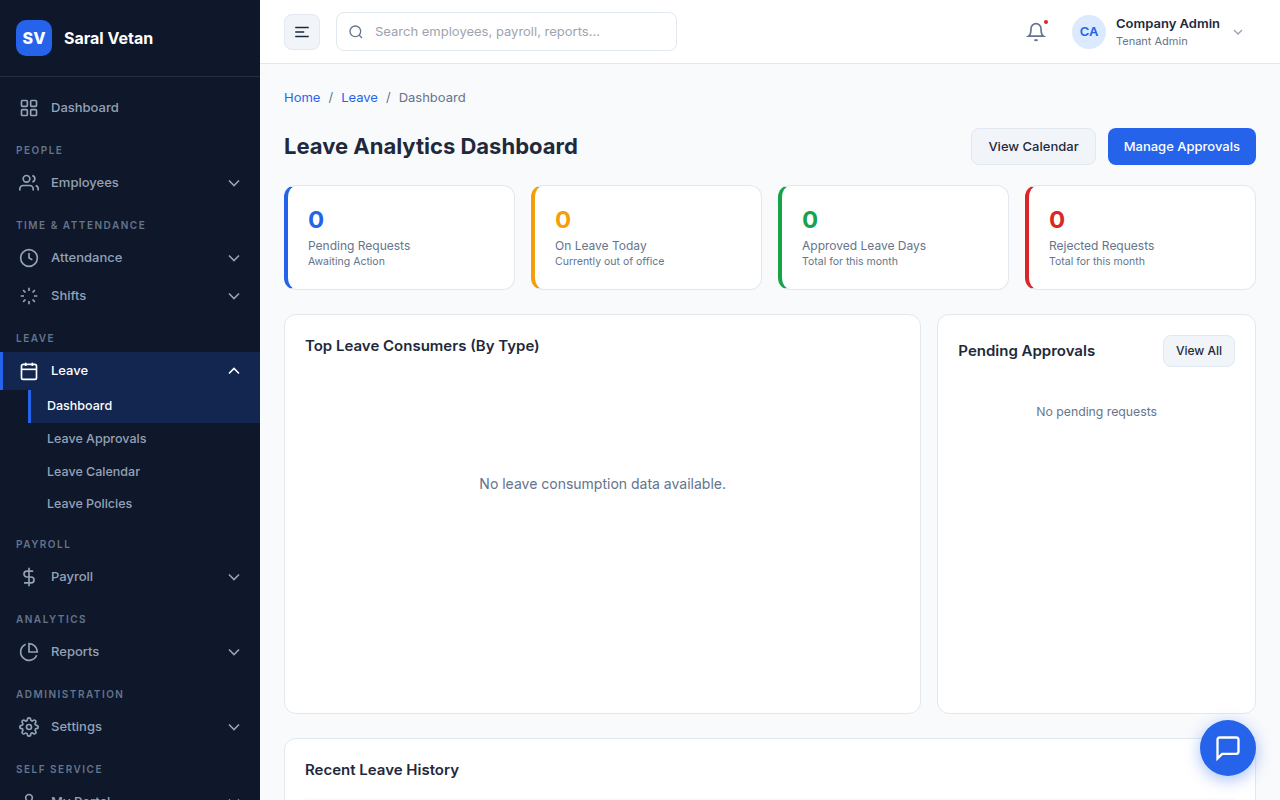Click 'No pending requests' text
This screenshot has height=800, width=1280.
point(1096,412)
